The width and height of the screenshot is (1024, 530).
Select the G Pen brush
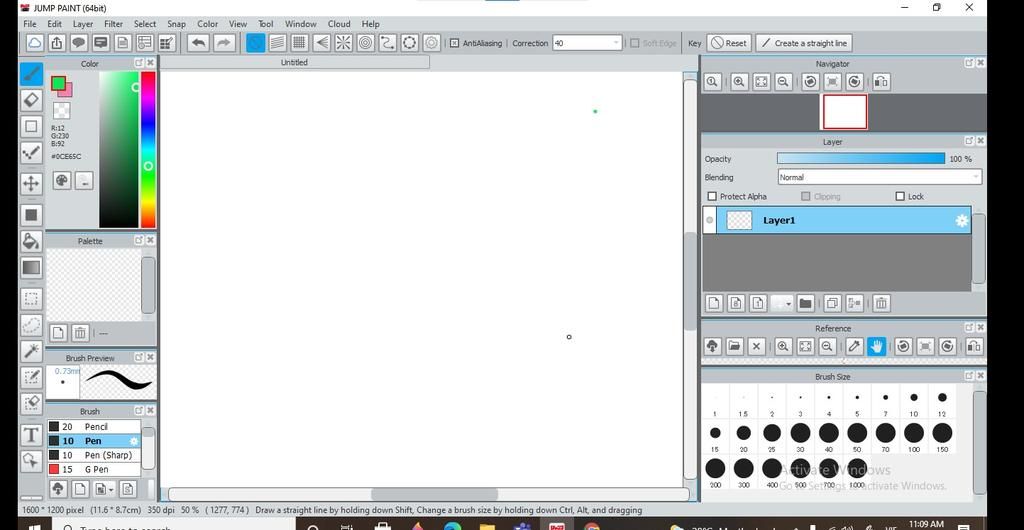coord(93,469)
